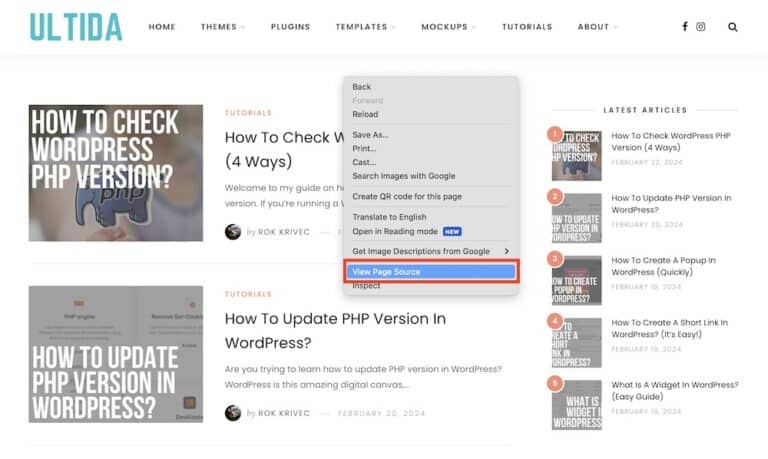This screenshot has height=459, width=768.
Task: Open the Tutorials nav item
Action: click(527, 27)
